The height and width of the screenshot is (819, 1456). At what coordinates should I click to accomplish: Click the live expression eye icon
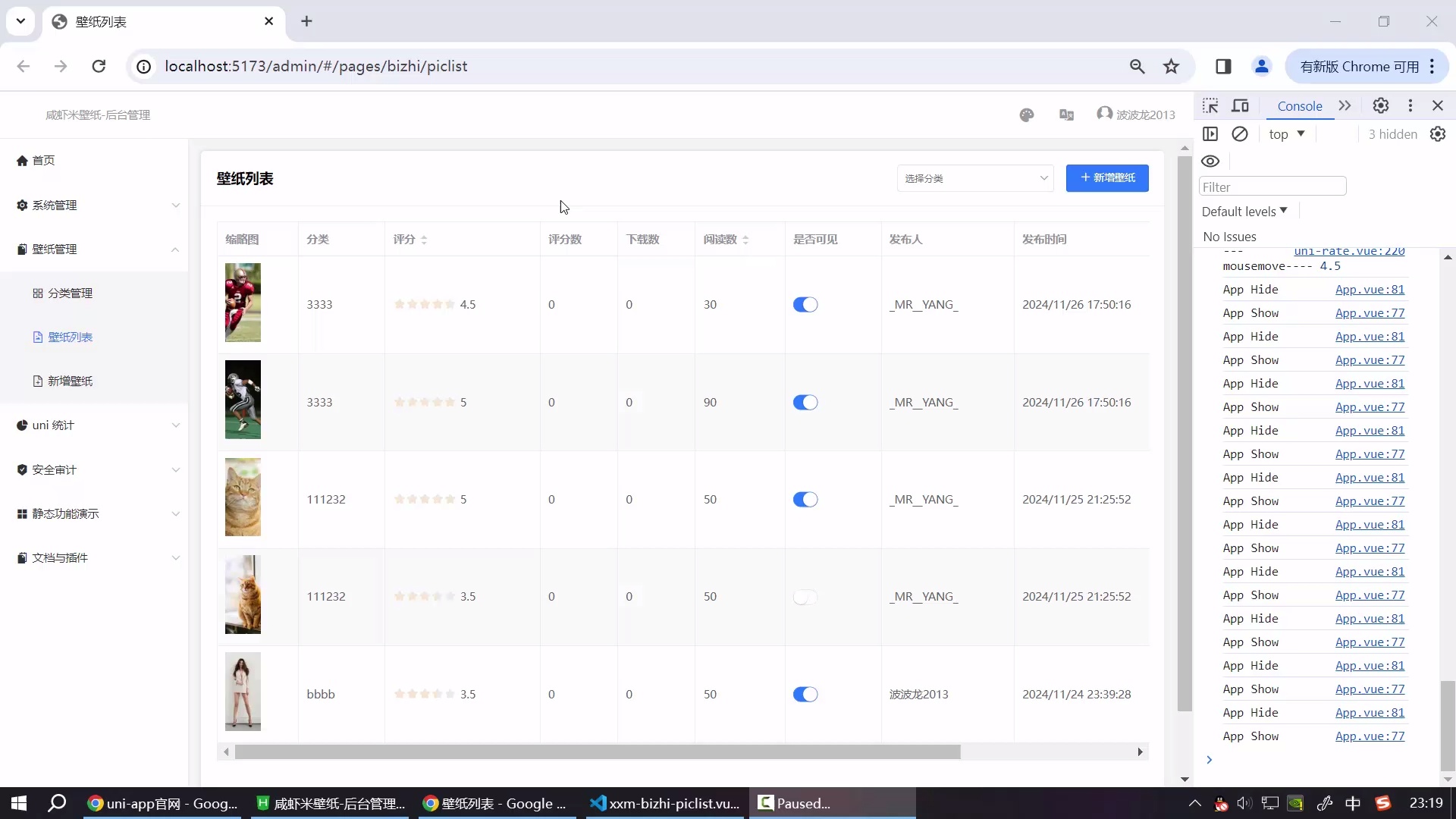point(1210,162)
